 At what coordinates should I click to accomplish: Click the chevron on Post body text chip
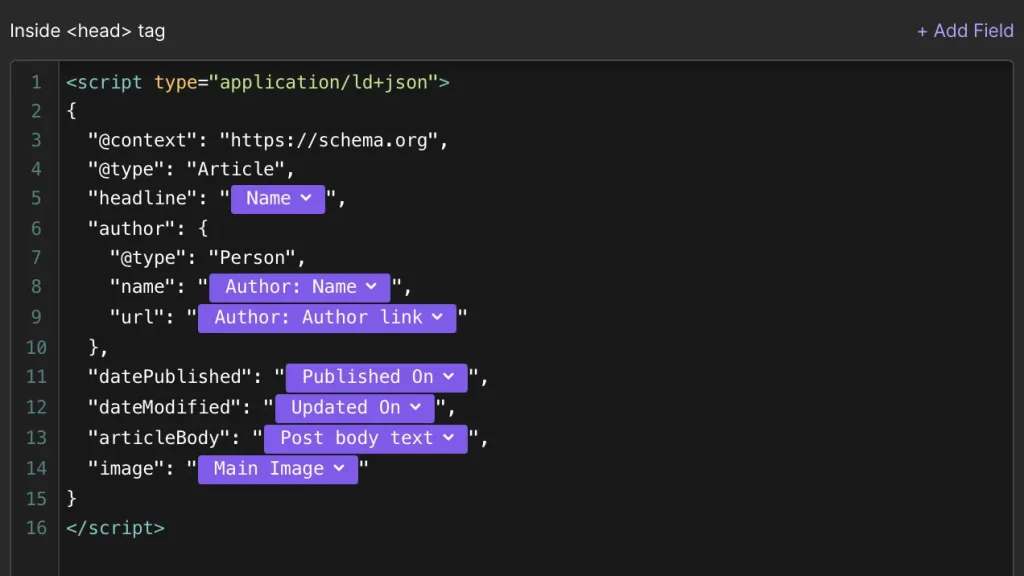click(448, 438)
